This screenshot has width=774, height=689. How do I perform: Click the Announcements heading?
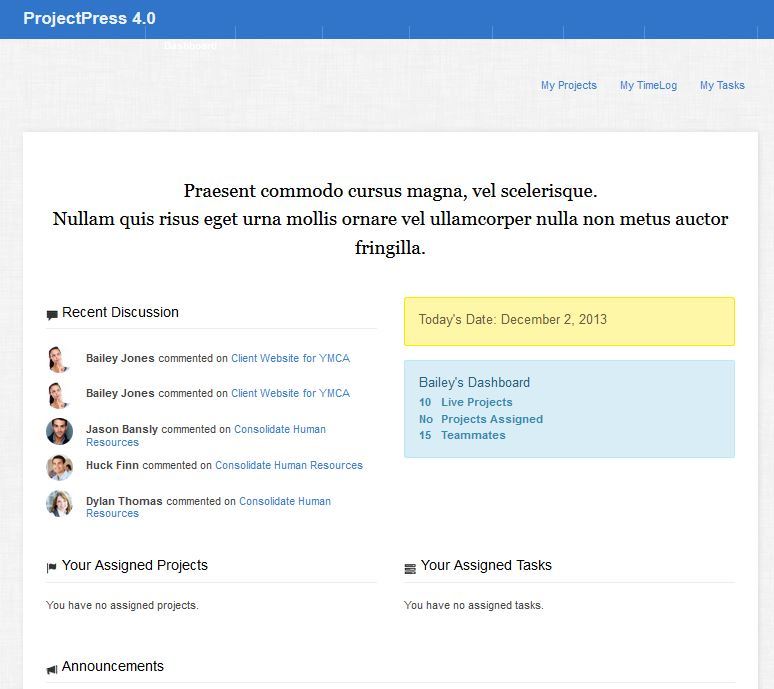click(113, 666)
